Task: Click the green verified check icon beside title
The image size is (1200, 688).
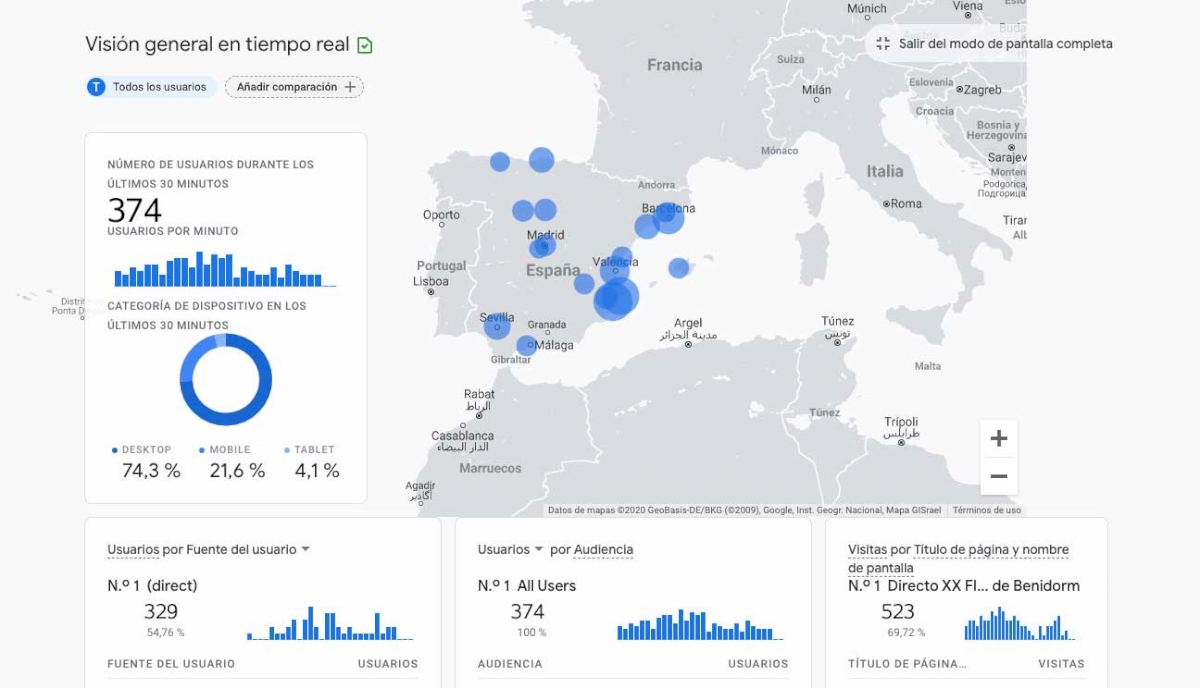Action: pos(365,45)
